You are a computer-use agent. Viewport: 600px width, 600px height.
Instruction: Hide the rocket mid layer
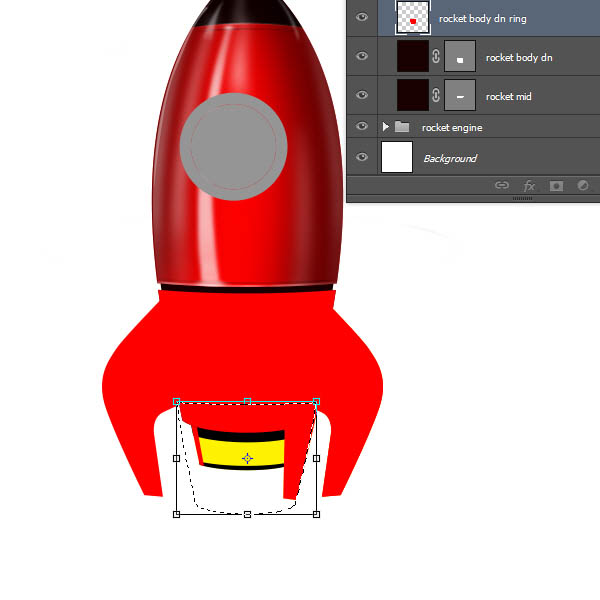(363, 95)
